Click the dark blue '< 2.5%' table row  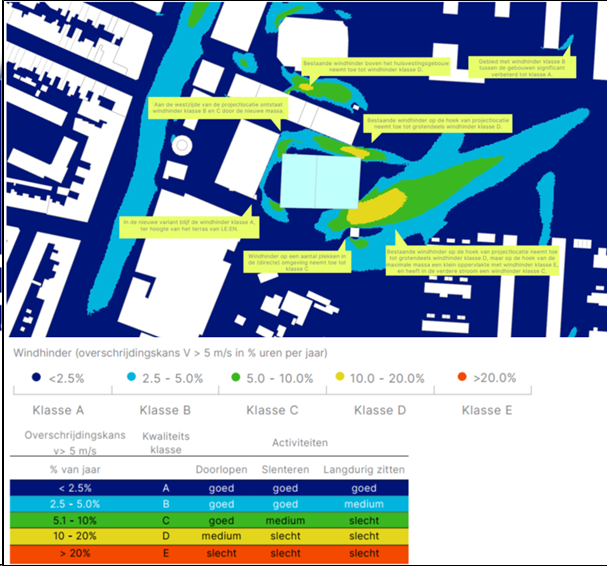coord(209,488)
